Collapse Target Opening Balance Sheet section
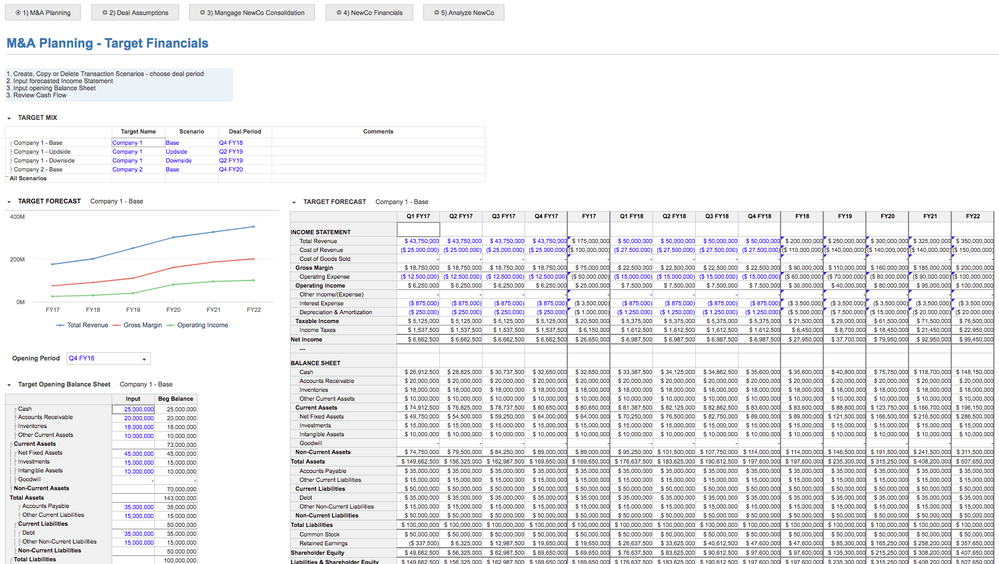Screen dimensions: 999x564 point(9,384)
